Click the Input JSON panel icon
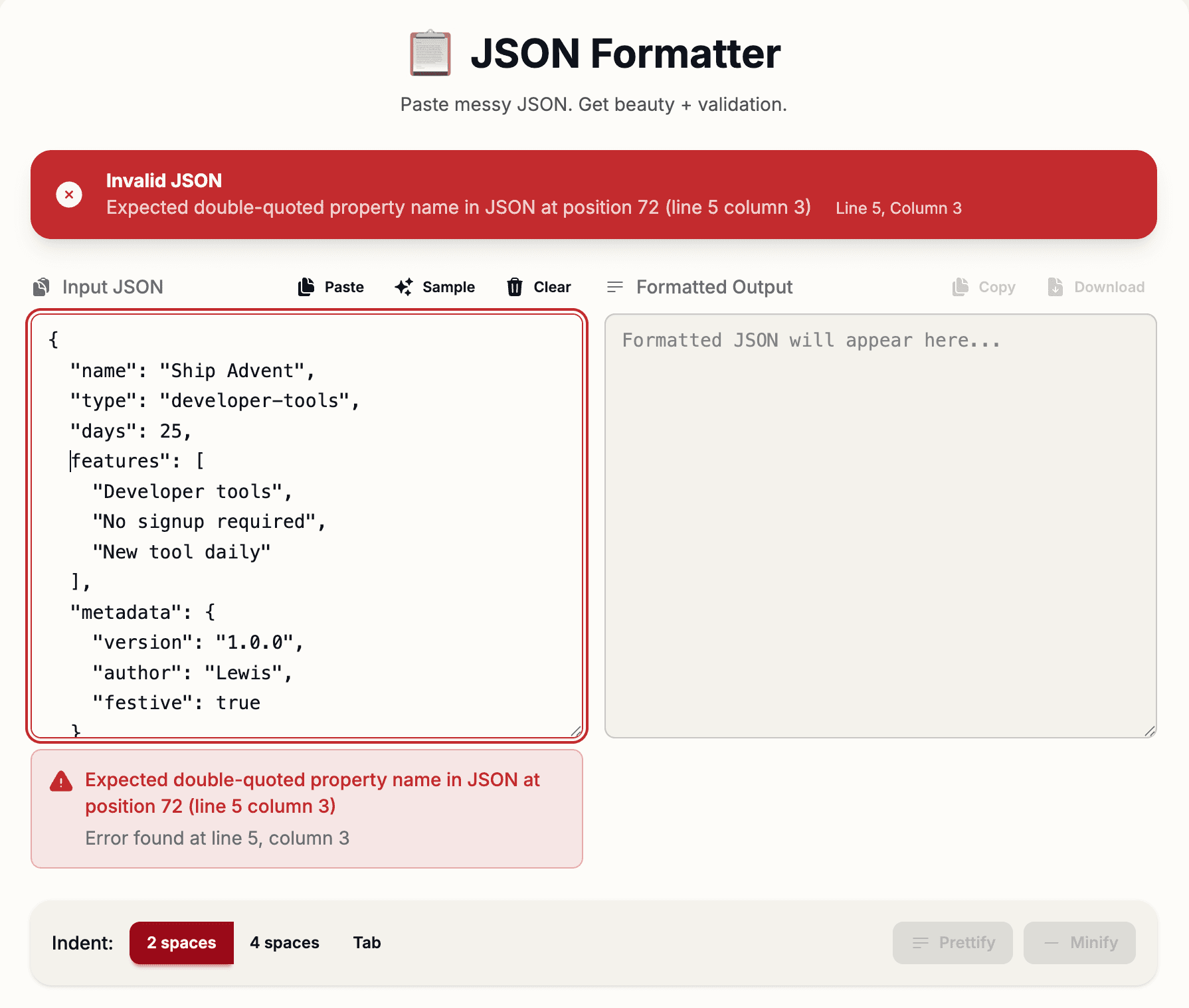1189x1008 pixels. [41, 286]
